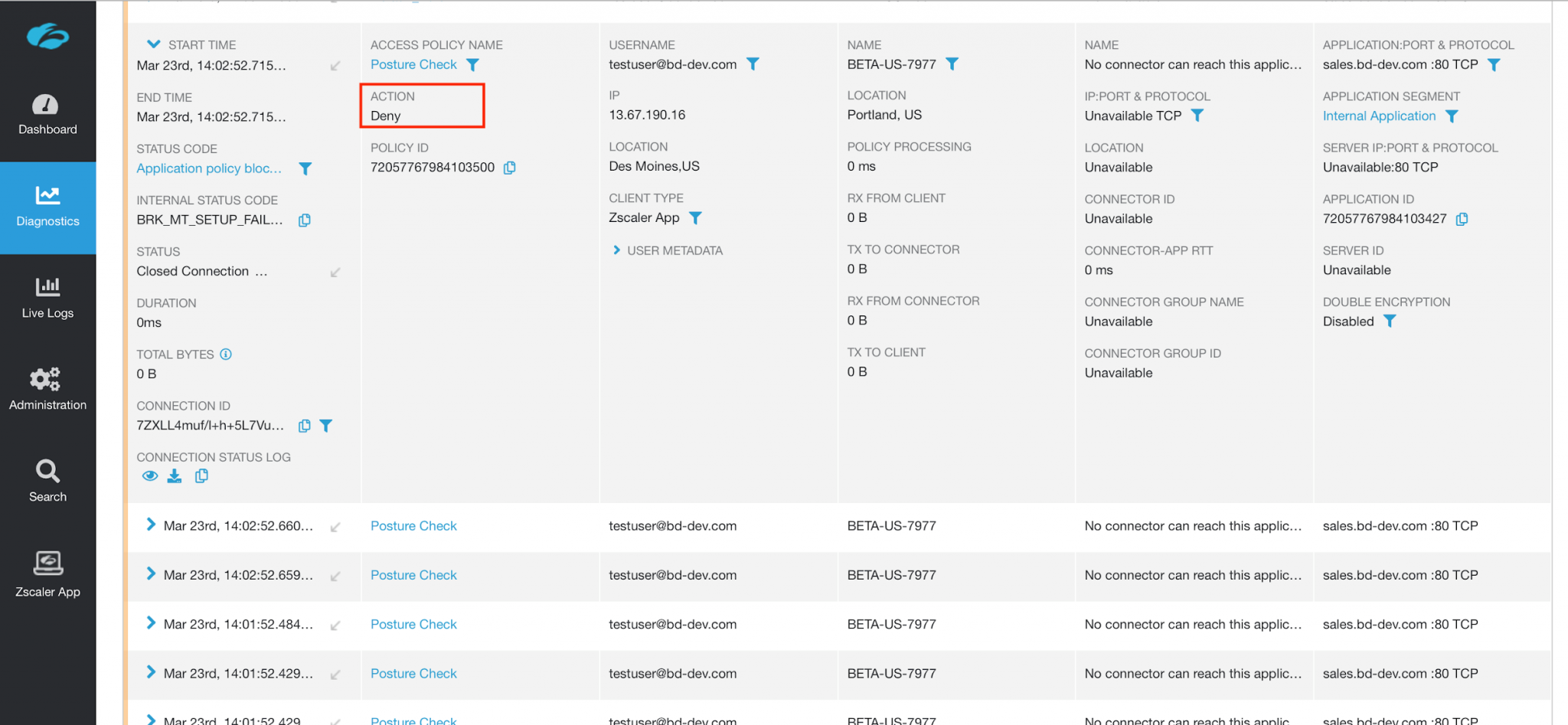Screen dimensions: 1568x725
Task: Open the Administration section
Action: tap(47, 389)
